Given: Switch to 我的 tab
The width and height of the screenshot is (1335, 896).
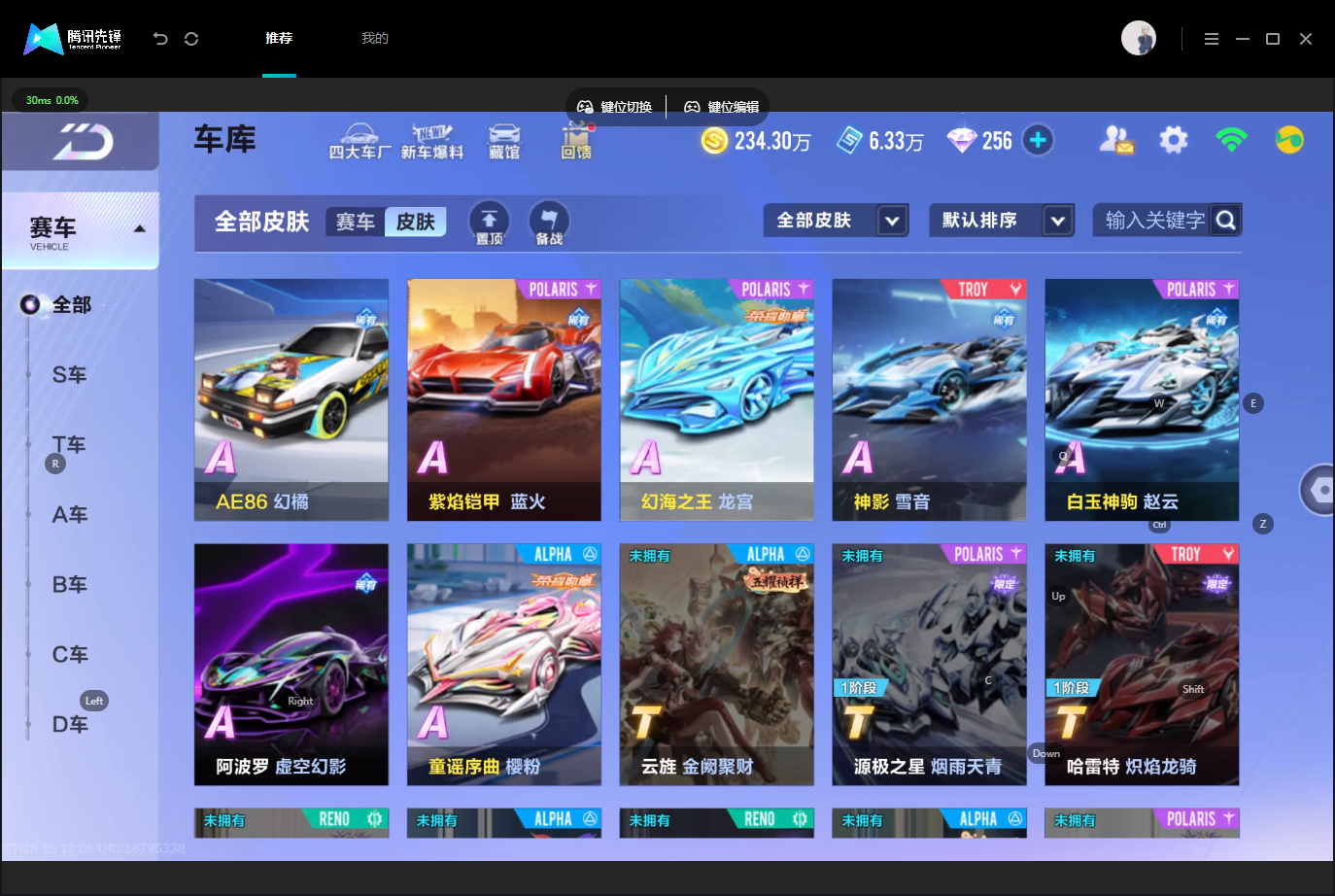Looking at the screenshot, I should (375, 38).
